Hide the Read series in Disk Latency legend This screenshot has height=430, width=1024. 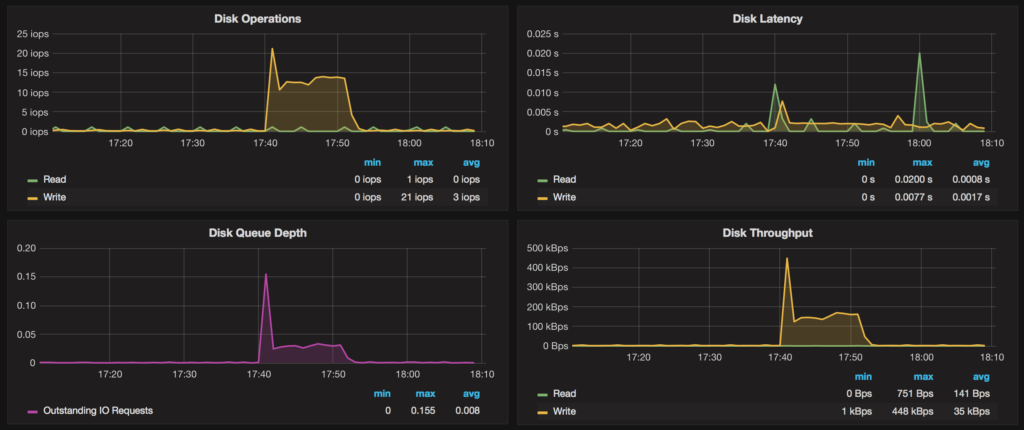(564, 180)
